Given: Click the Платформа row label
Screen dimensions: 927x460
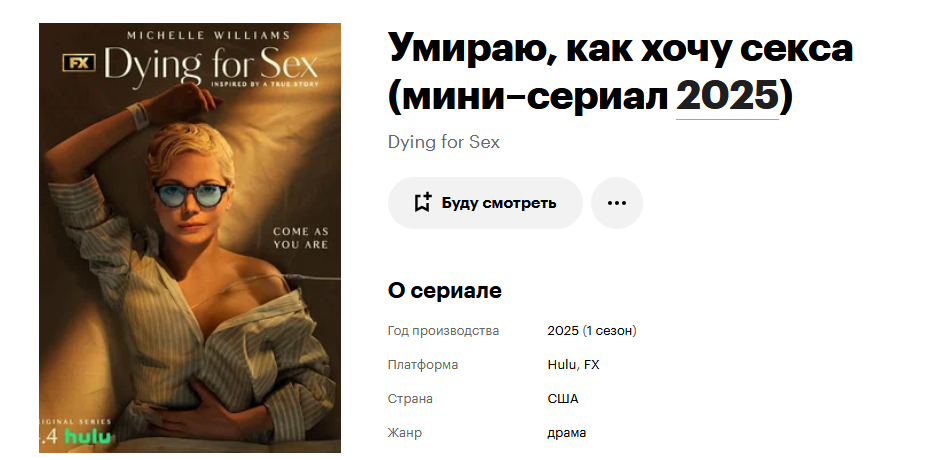Looking at the screenshot, I should (423, 365).
